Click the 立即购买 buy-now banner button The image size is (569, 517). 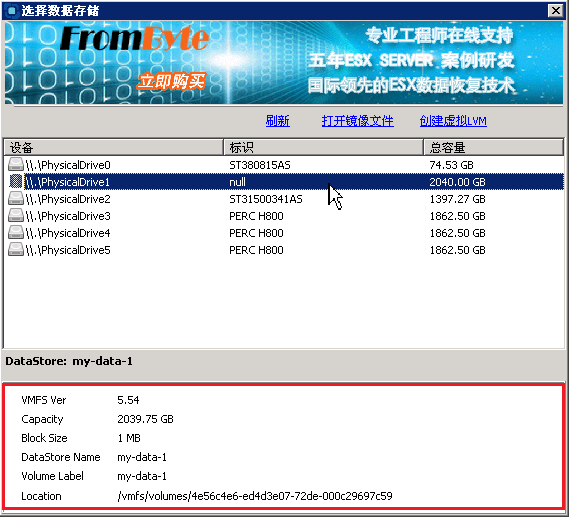[171, 81]
